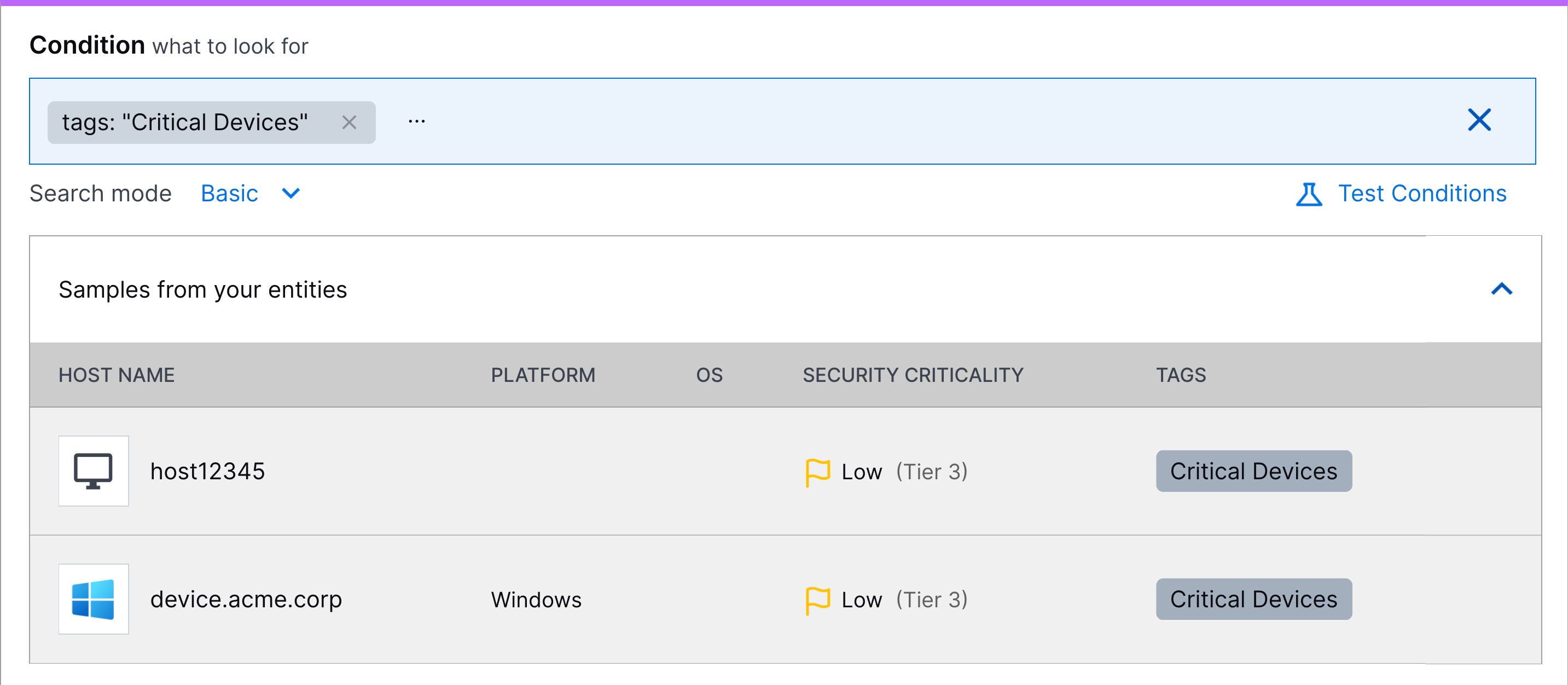This screenshot has width=1568, height=685.
Task: Click the ellipsis next to the tag chip
Action: (417, 122)
